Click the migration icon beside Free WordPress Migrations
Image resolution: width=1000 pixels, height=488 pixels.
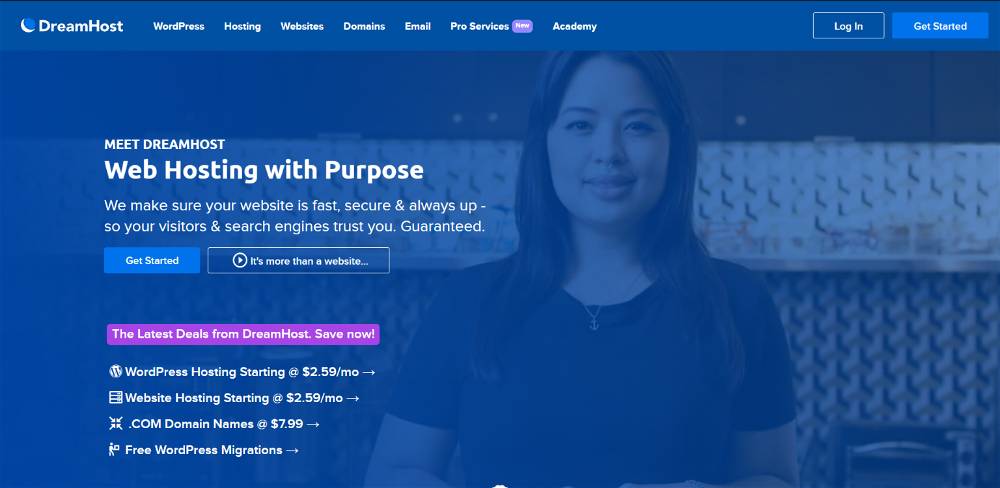click(x=114, y=450)
